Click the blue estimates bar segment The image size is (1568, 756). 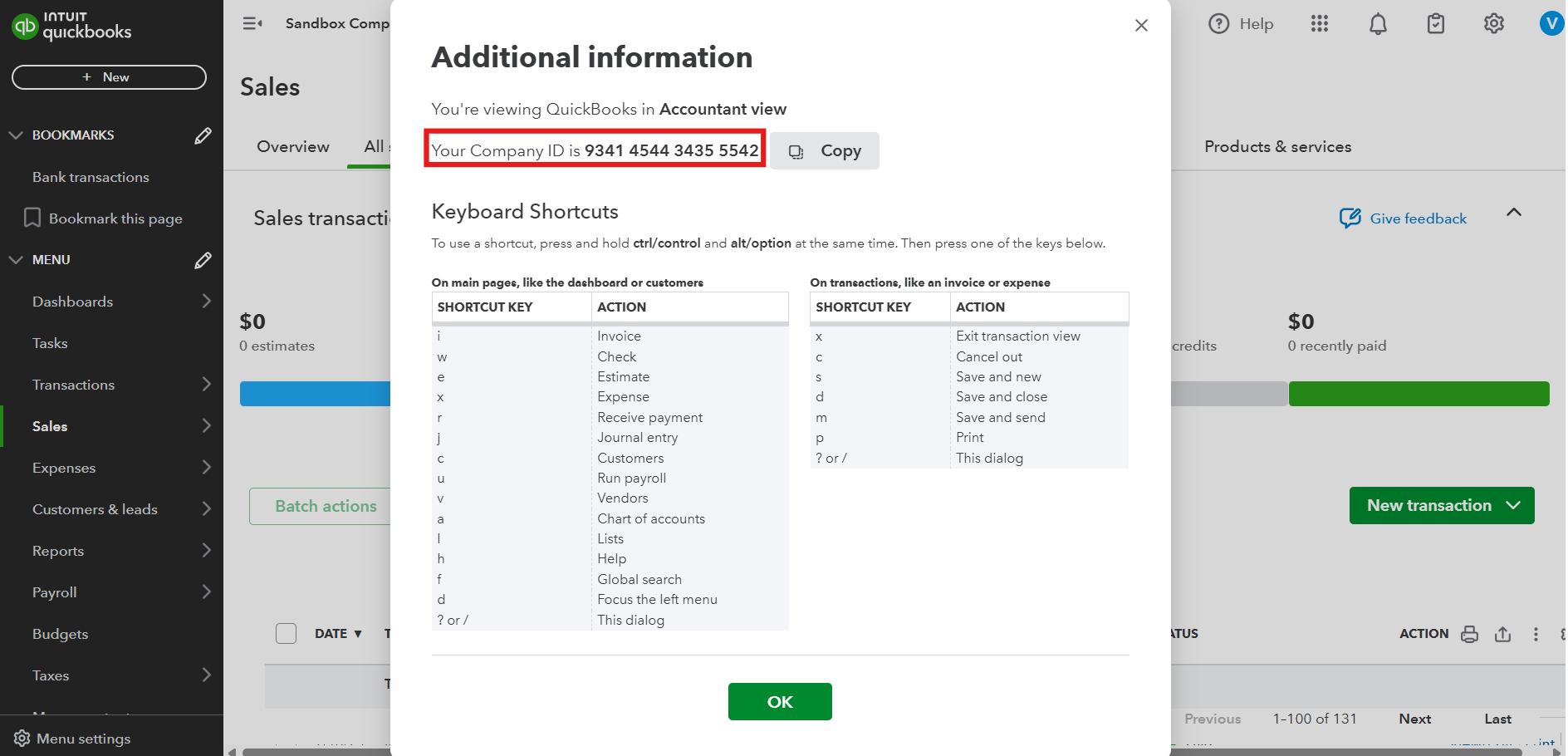[315, 394]
